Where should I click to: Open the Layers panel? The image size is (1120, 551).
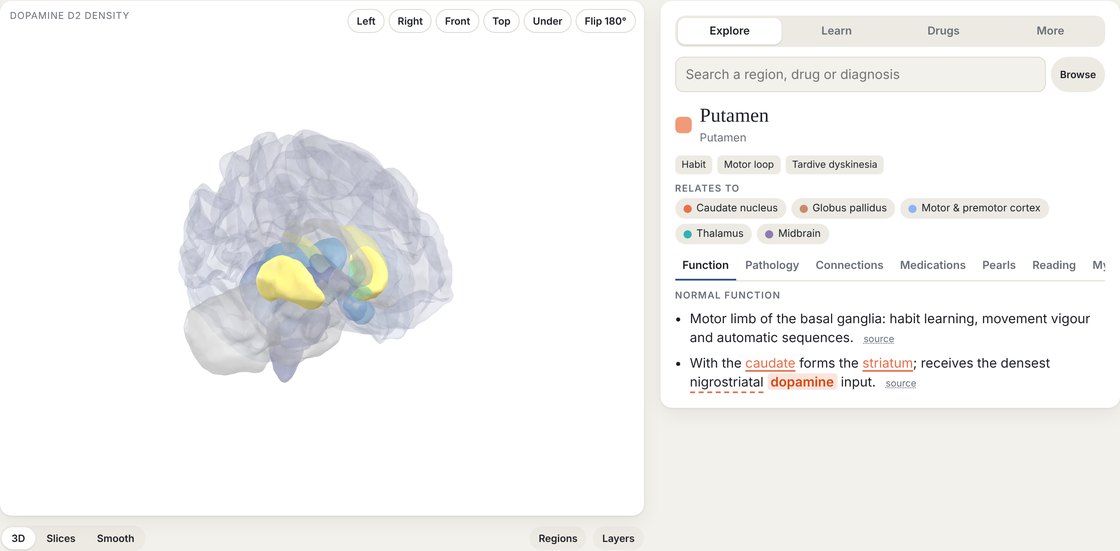tap(618, 538)
